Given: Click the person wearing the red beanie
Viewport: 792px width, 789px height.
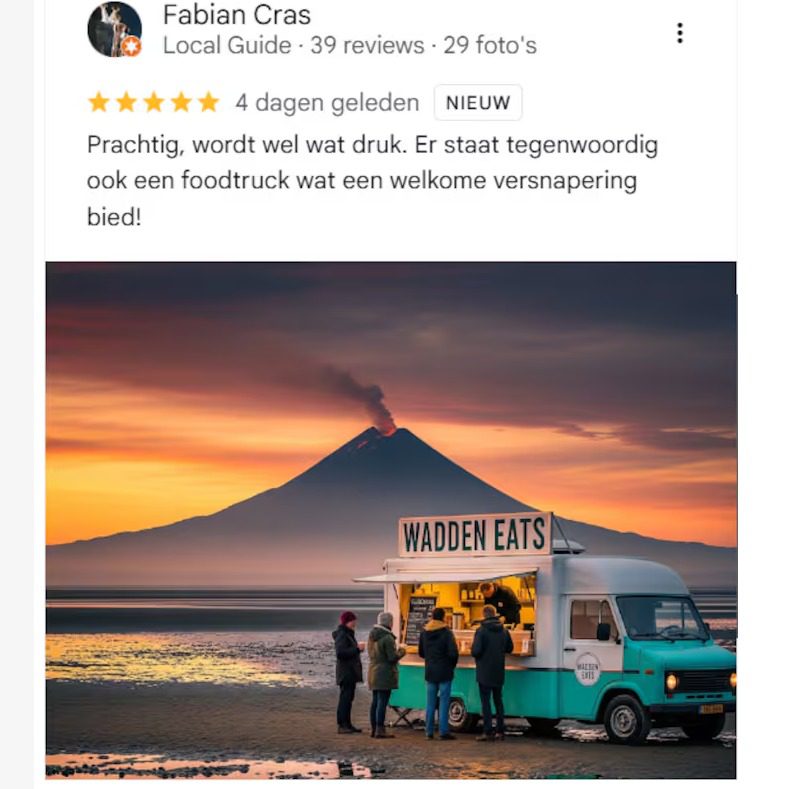Looking at the screenshot, I should [x=348, y=672].
